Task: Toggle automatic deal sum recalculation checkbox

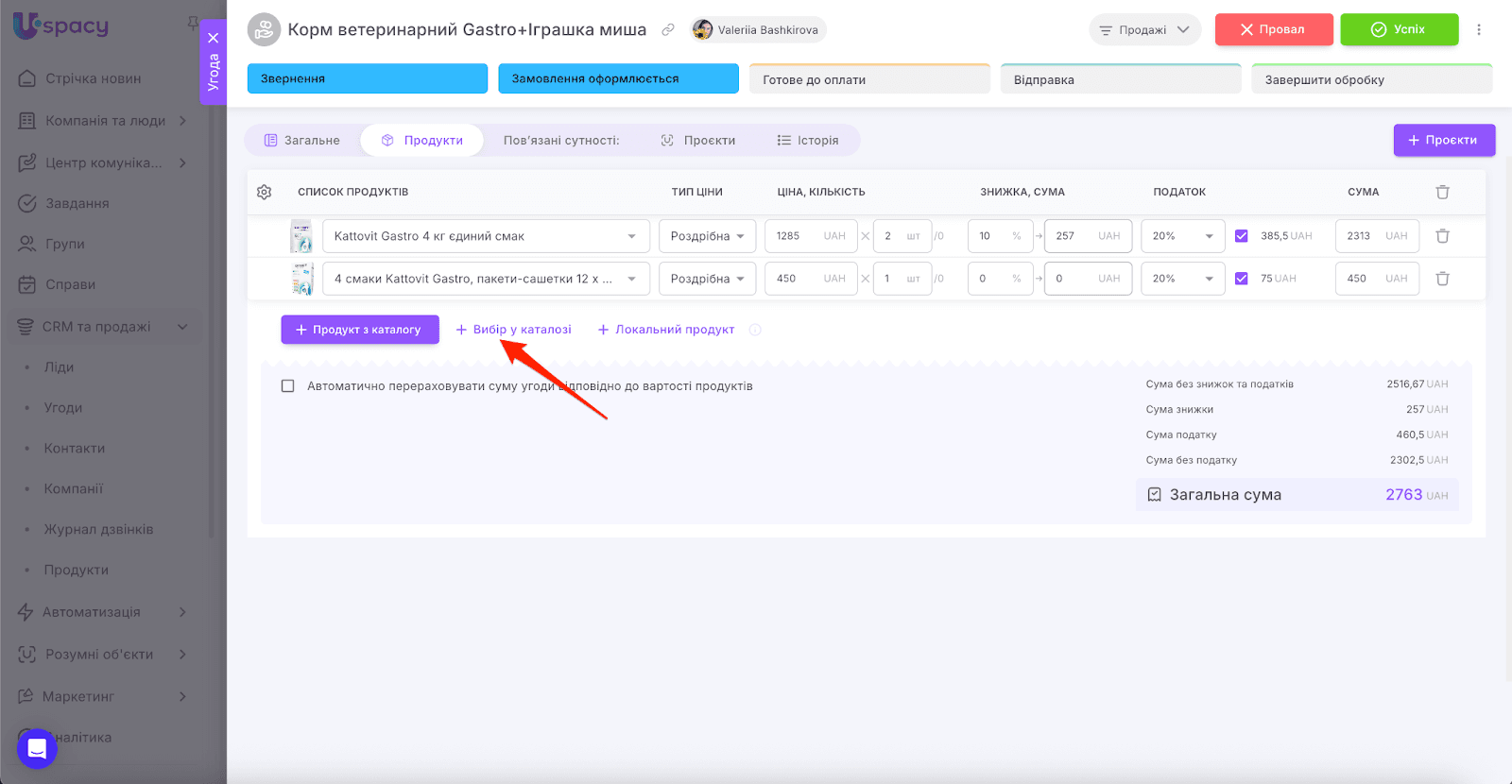Action: click(x=288, y=386)
